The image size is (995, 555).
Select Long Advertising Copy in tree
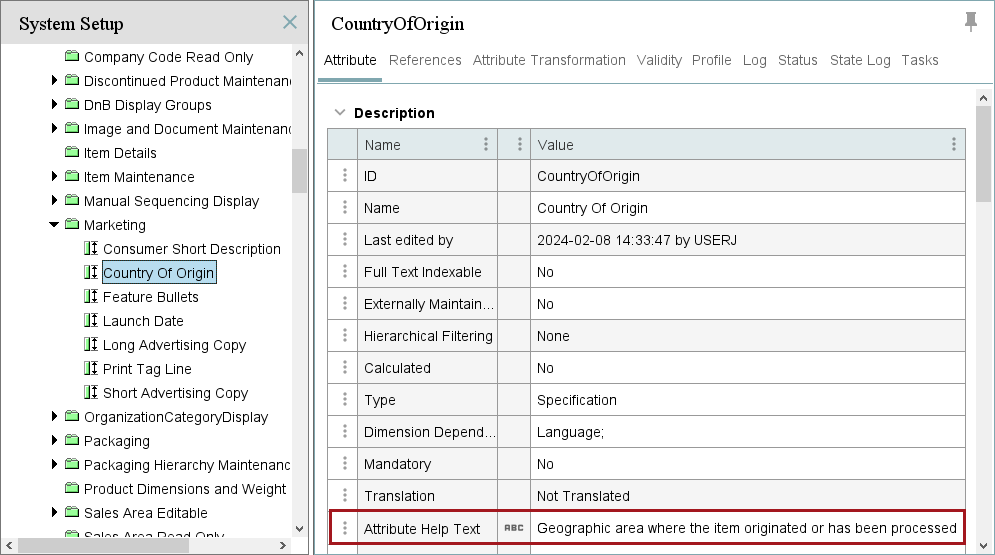click(174, 345)
